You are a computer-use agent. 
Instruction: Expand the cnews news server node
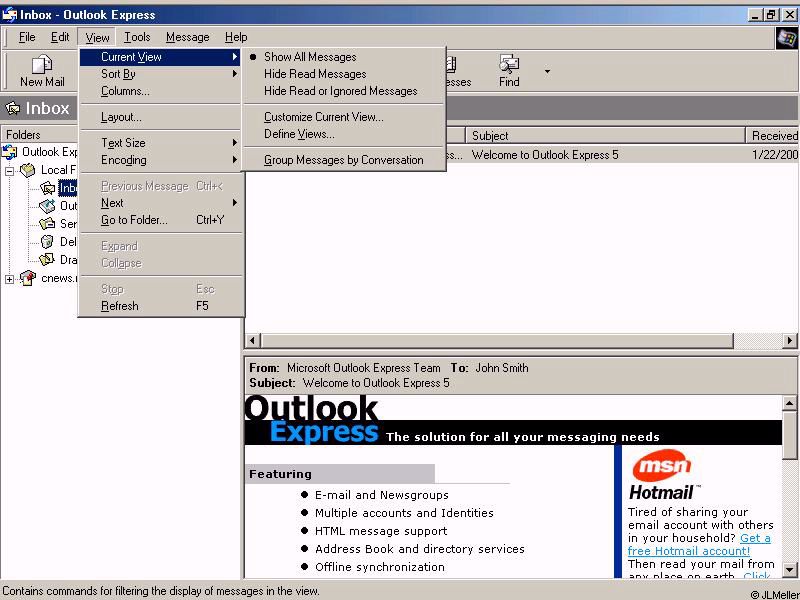pyautogui.click(x=10, y=279)
